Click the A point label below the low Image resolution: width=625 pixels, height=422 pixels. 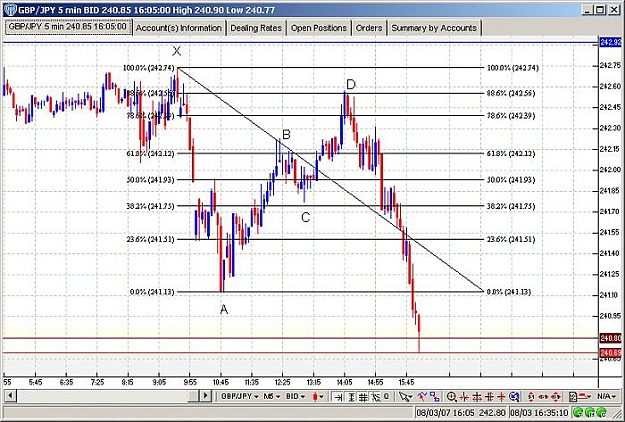click(x=224, y=309)
